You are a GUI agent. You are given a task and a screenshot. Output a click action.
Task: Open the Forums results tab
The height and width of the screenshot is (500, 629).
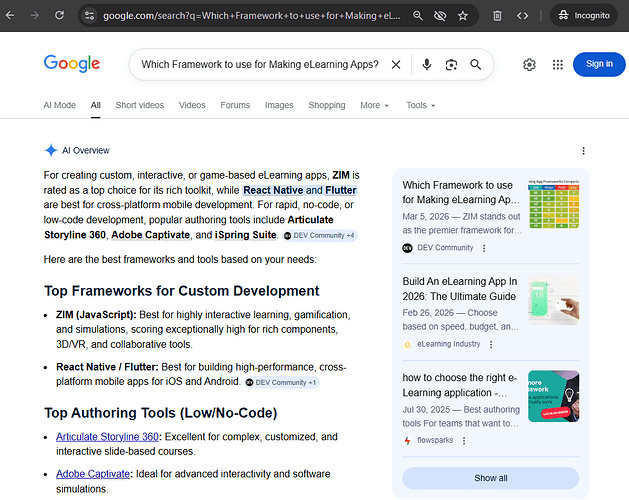(235, 105)
